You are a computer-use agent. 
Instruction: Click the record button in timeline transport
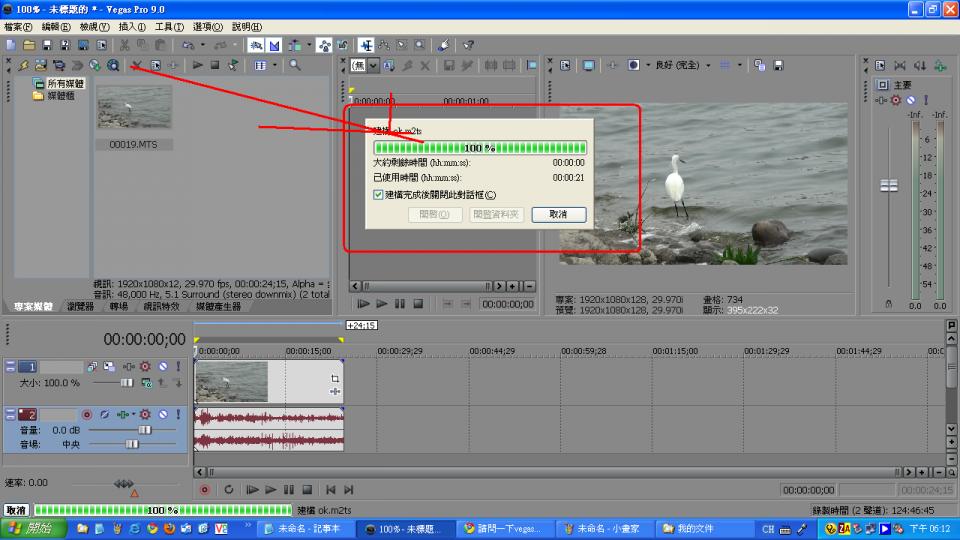click(x=205, y=489)
